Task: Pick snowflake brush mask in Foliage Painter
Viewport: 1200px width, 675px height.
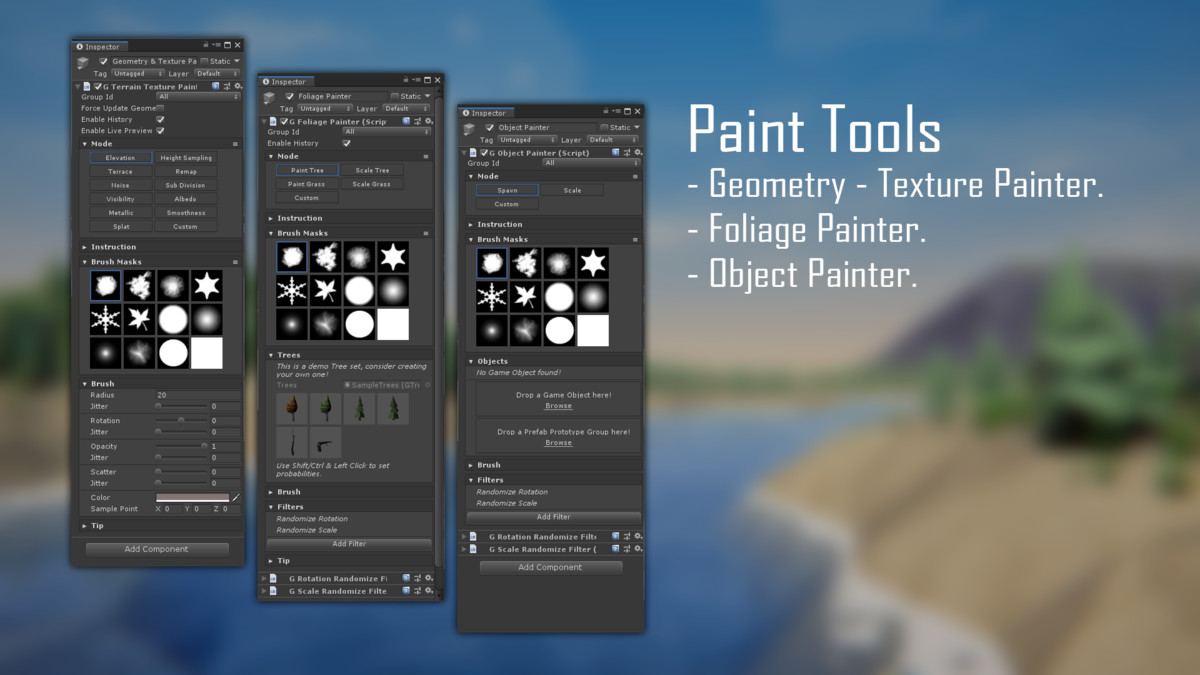Action: [x=293, y=291]
